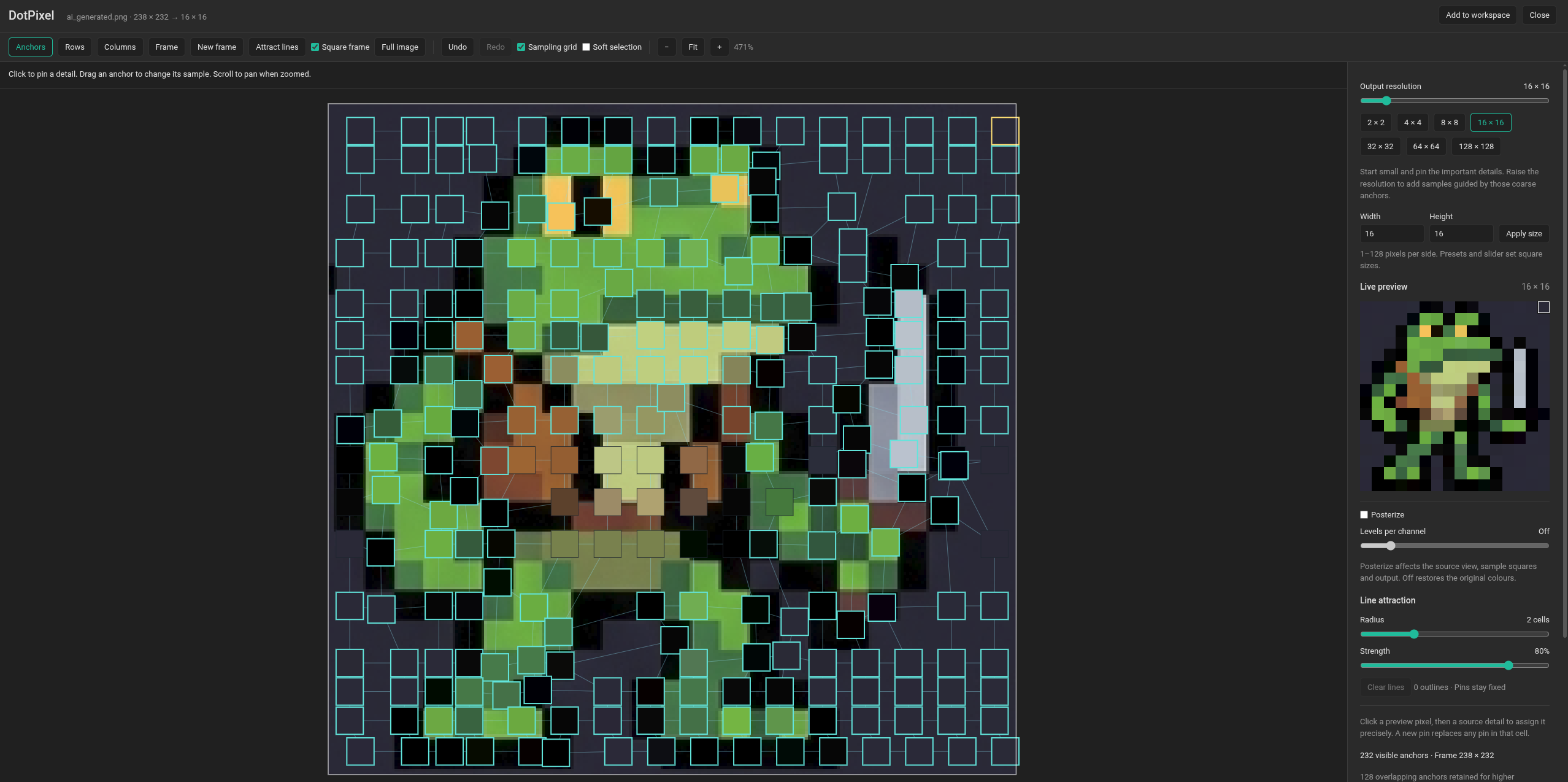Click the Height input field

pyautogui.click(x=1461, y=234)
